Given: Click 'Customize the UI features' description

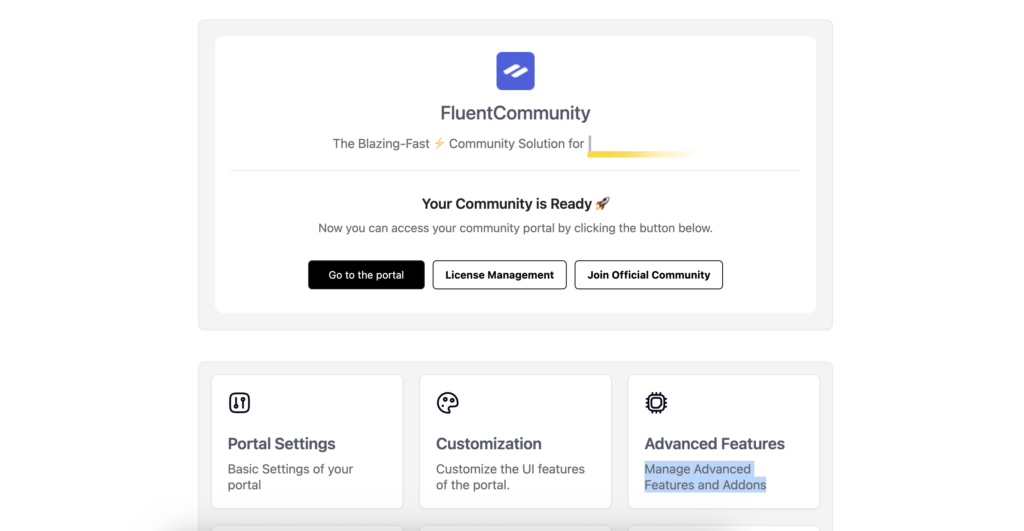Looking at the screenshot, I should tap(511, 477).
